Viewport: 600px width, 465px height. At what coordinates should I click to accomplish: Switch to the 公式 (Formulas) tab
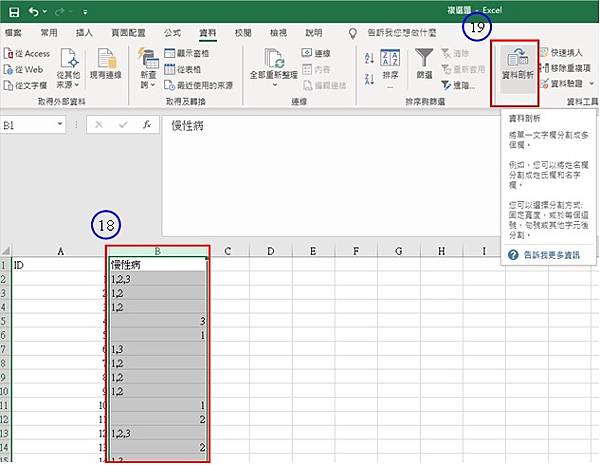pyautogui.click(x=172, y=33)
